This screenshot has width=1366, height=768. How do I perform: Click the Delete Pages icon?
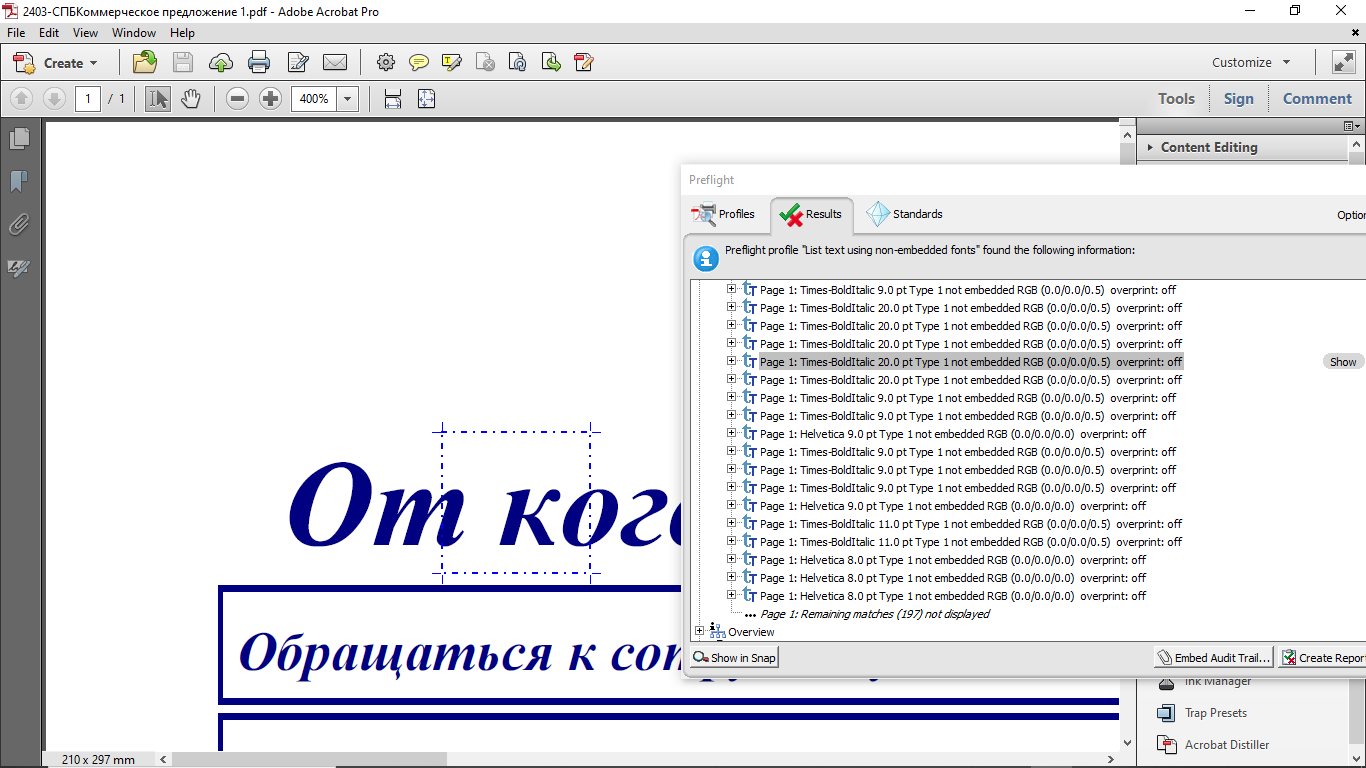click(x=485, y=63)
